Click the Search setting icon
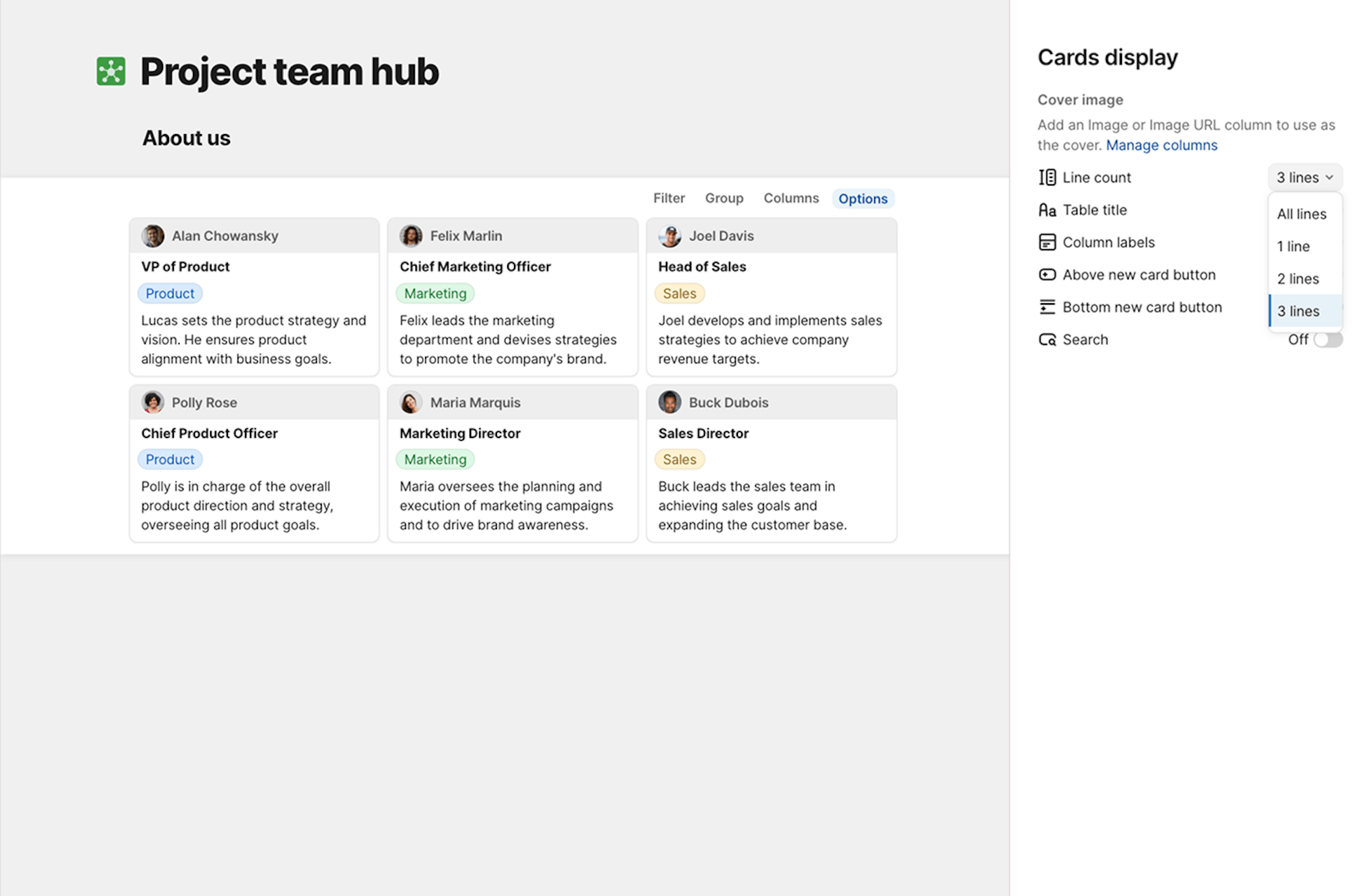 tap(1047, 340)
